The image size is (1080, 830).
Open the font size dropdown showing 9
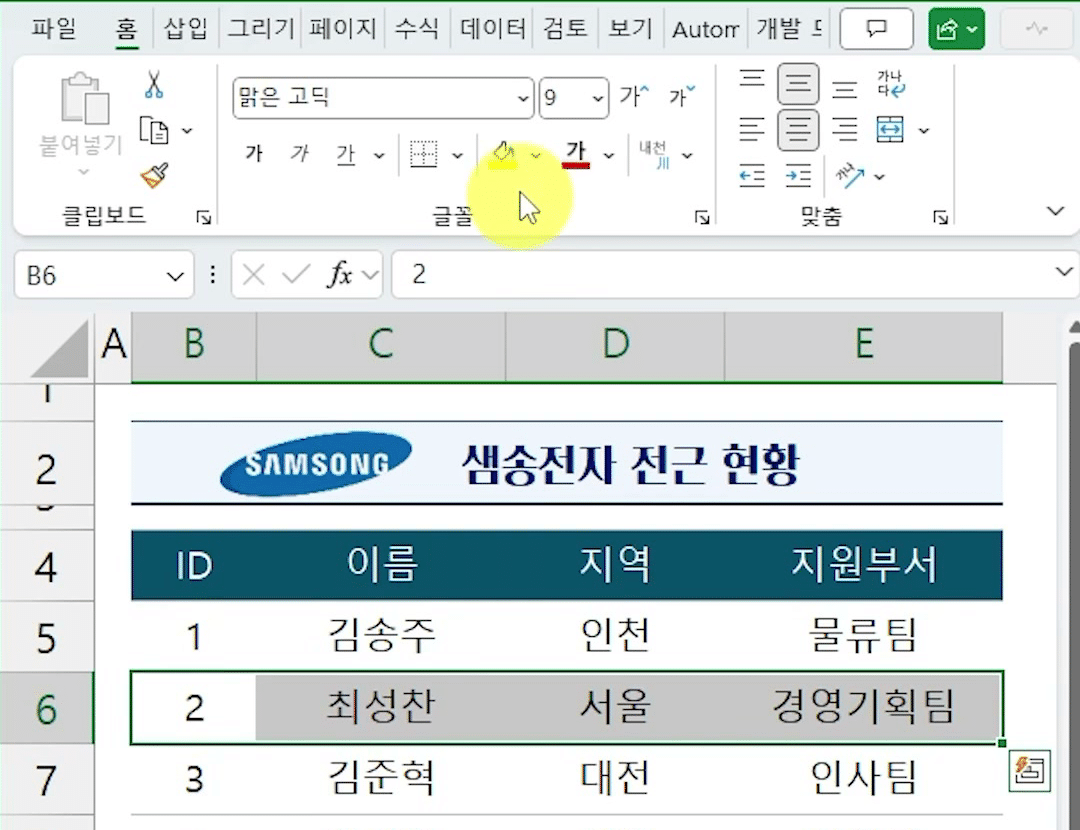pyautogui.click(x=598, y=98)
